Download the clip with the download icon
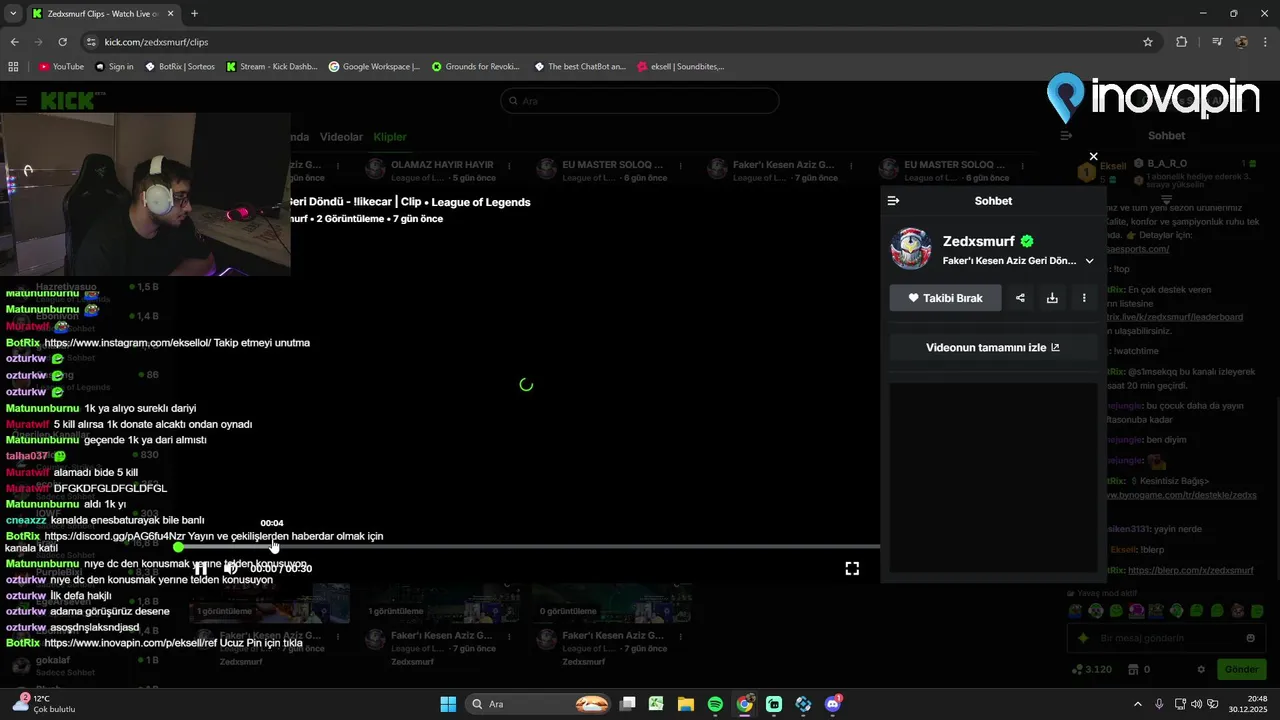 point(1052,298)
